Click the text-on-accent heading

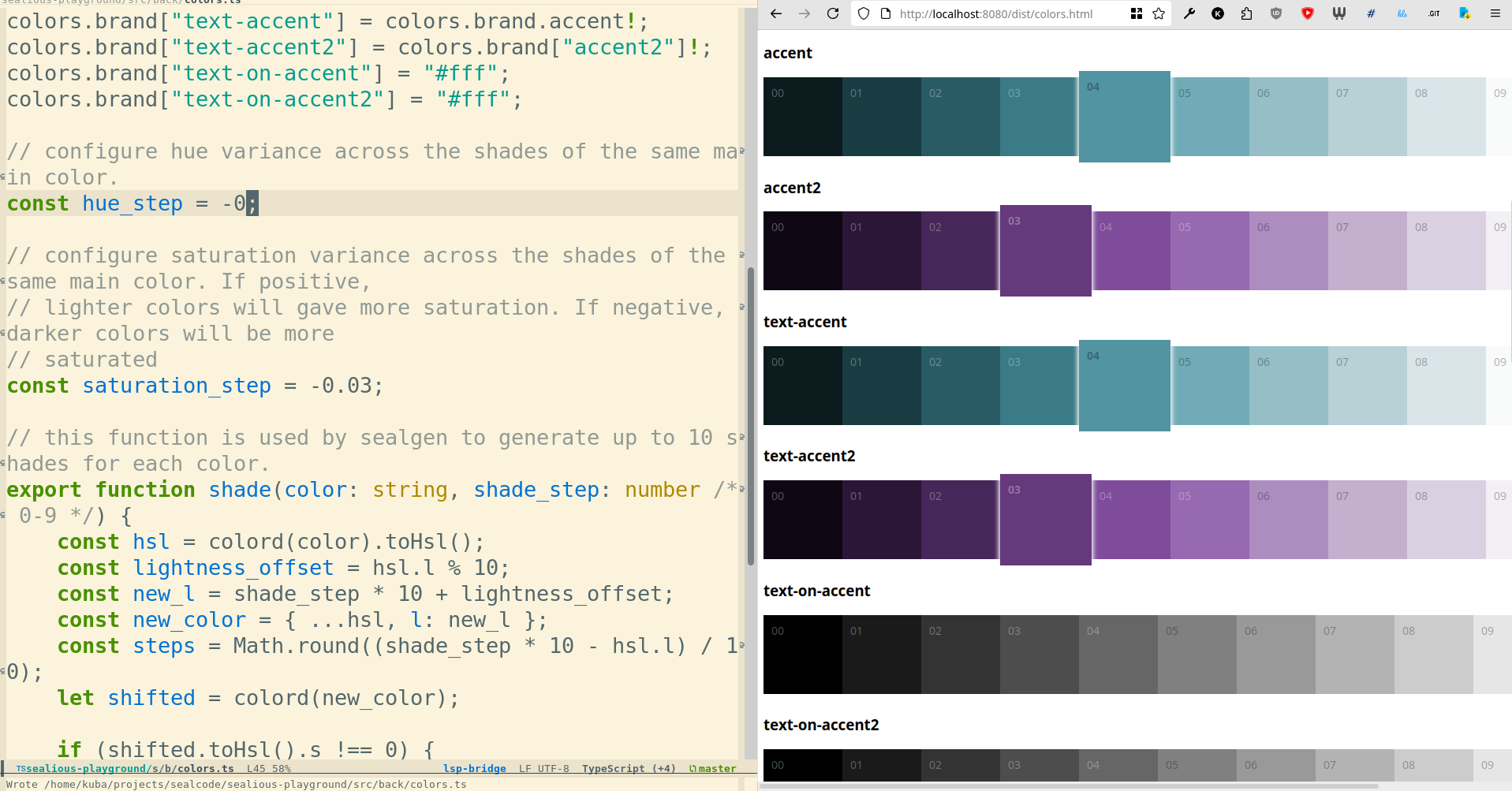[816, 591]
